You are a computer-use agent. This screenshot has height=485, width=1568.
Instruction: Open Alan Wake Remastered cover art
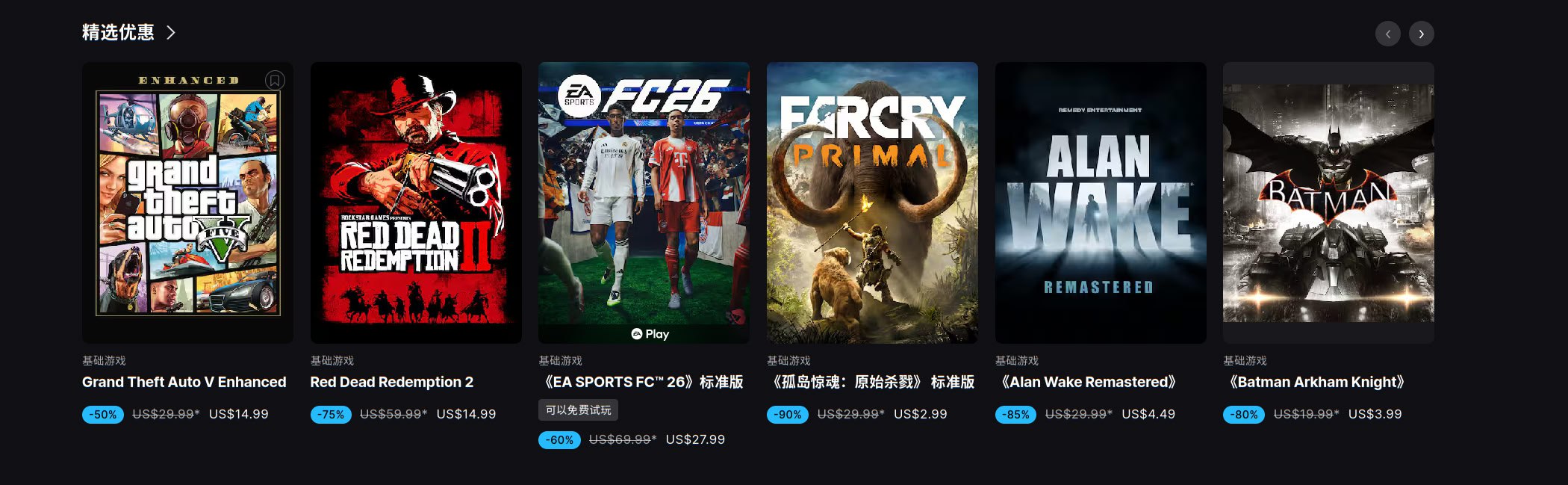point(1101,203)
